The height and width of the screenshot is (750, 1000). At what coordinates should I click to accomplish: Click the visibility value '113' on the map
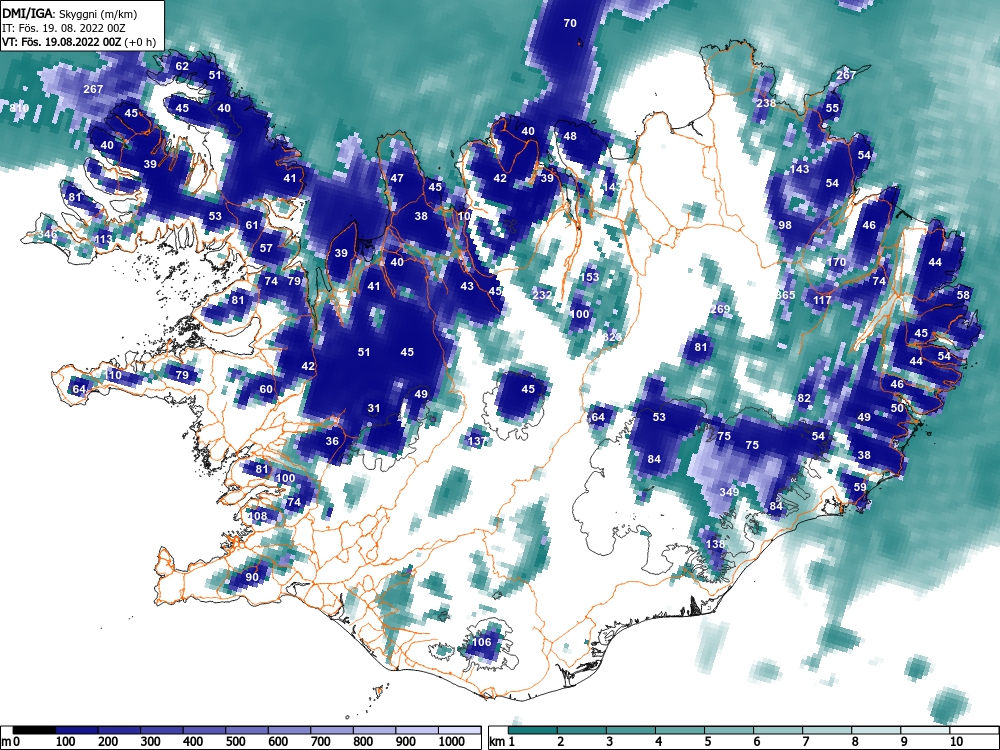(x=103, y=240)
